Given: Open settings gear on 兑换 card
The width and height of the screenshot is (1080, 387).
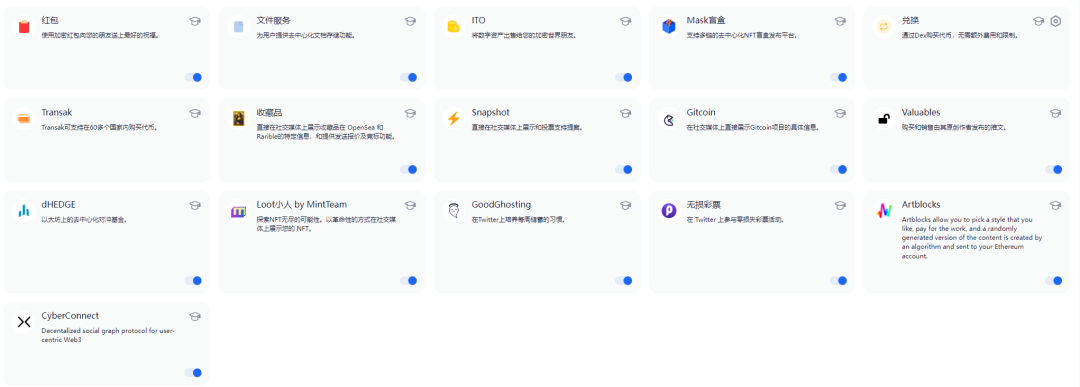Looking at the screenshot, I should (1056, 21).
